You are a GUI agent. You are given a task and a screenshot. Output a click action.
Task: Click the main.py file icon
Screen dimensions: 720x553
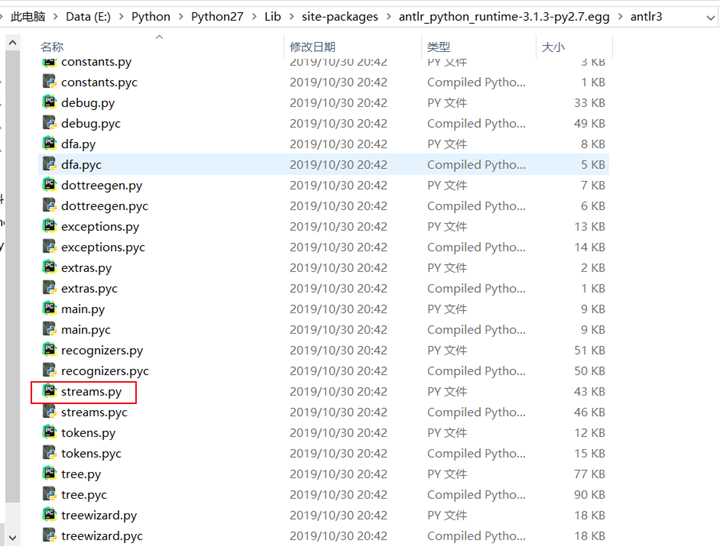click(x=49, y=308)
